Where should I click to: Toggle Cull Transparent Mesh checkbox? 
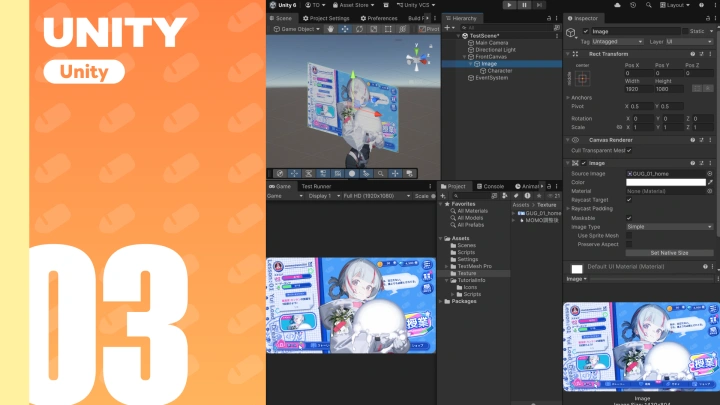629,151
